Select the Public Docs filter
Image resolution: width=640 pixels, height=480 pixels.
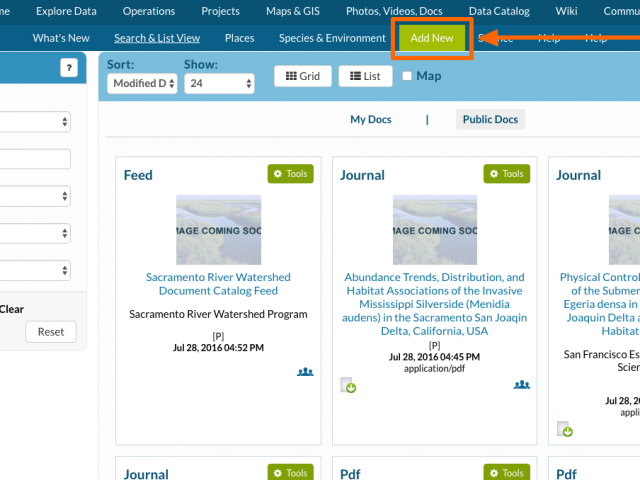[491, 120]
